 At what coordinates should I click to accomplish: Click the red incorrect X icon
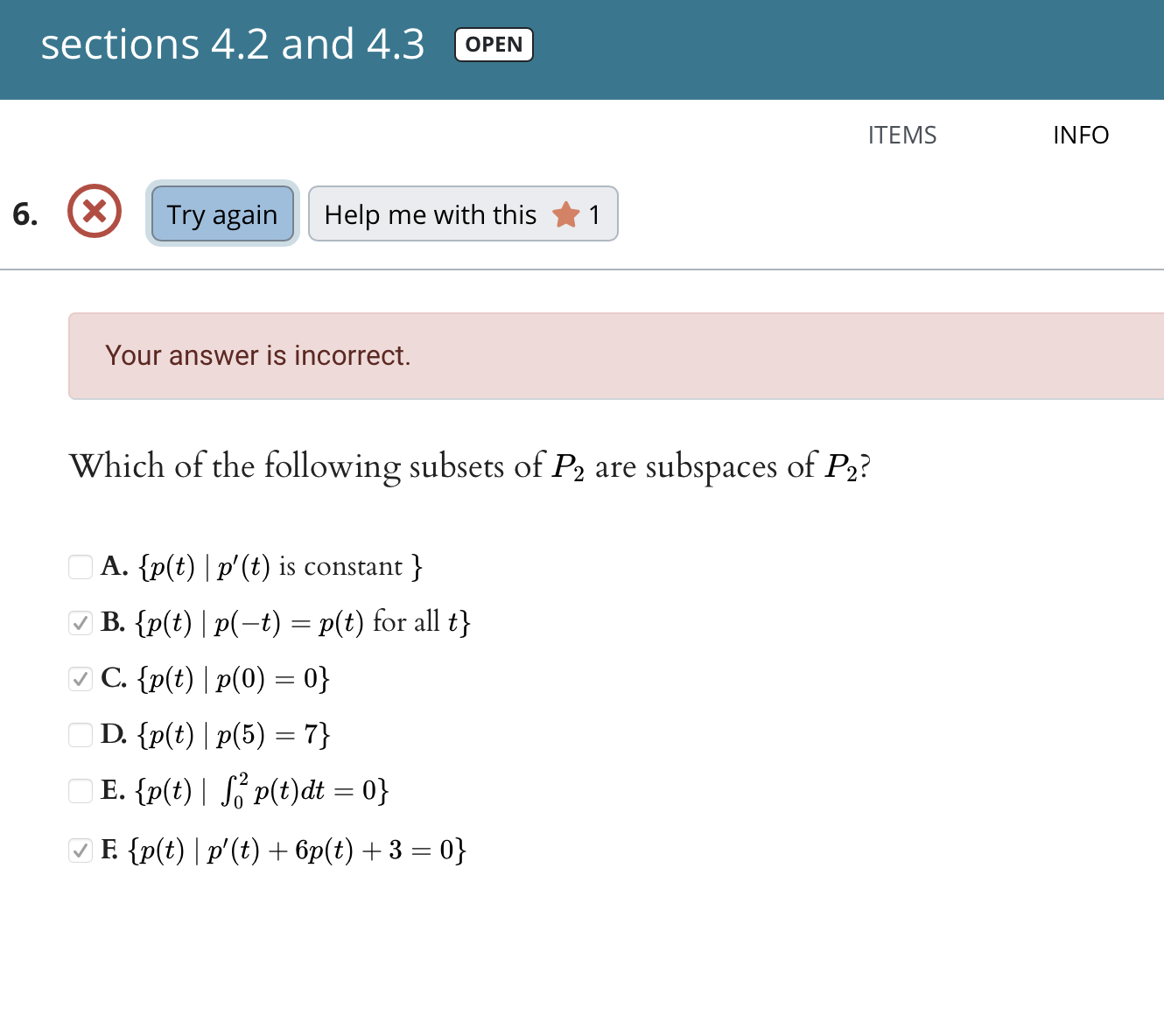tap(95, 211)
